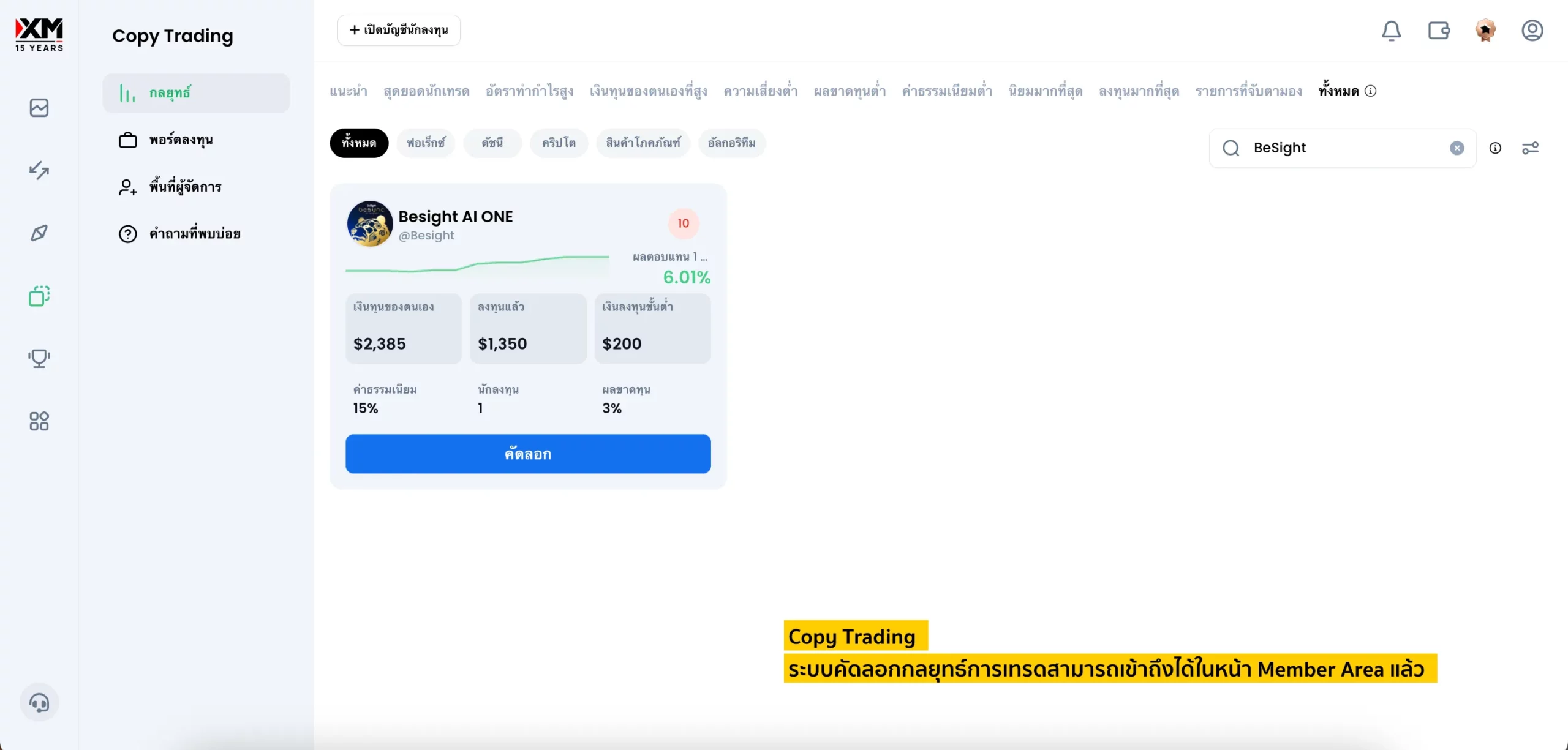This screenshot has height=750, width=1568.
Task: Open the filter settings sliders icon
Action: click(x=1530, y=148)
